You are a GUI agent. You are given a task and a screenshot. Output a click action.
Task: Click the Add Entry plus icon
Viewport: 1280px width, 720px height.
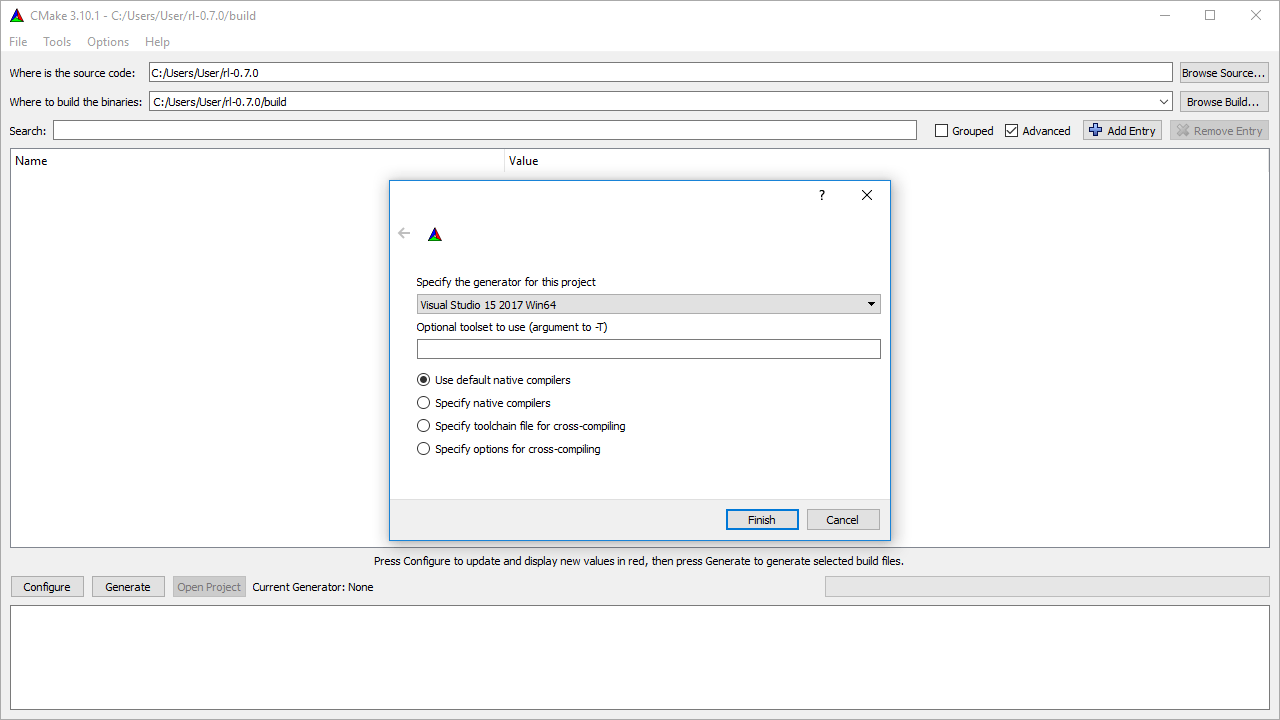(1095, 130)
